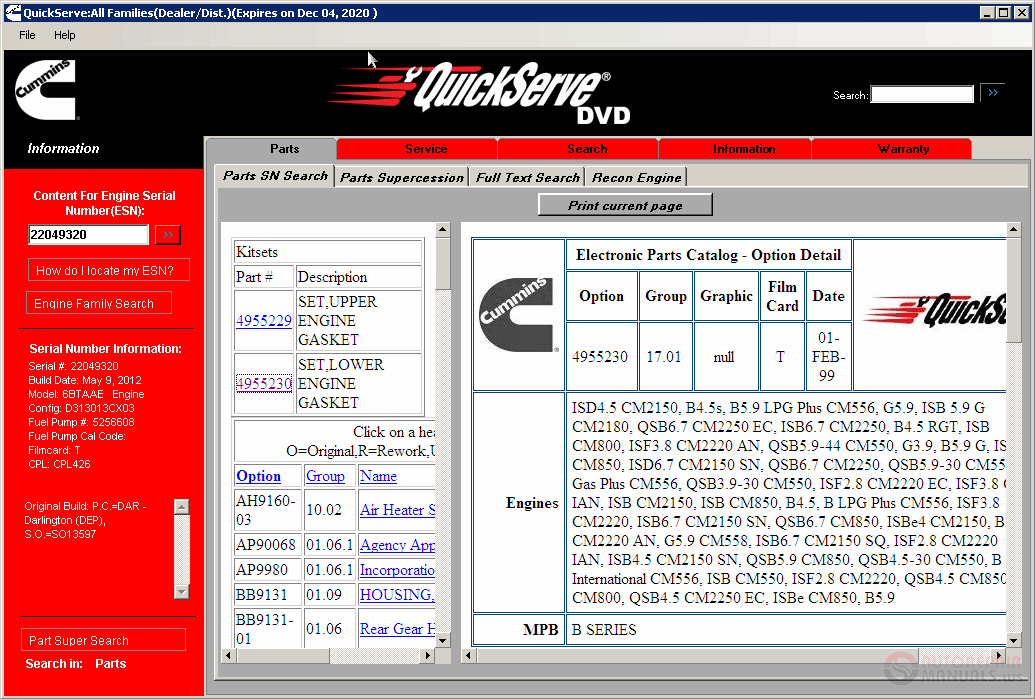Screen dimensions: 1035x699
Task: Select the Parts Supercession subtab
Action: click(x=402, y=178)
